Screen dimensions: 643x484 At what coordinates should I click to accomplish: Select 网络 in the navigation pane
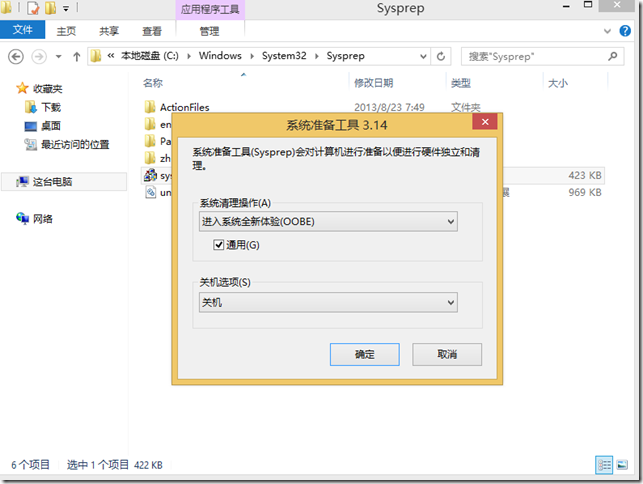pyautogui.click(x=43, y=219)
